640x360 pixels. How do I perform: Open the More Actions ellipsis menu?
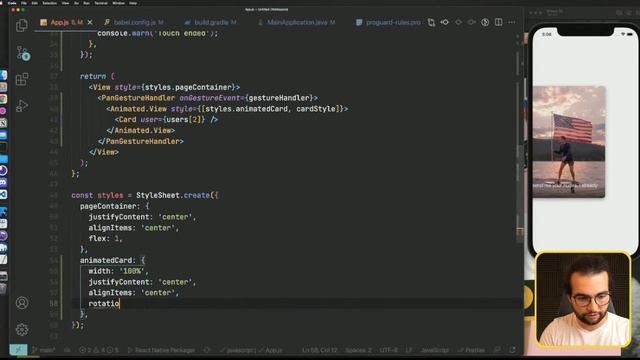click(x=512, y=22)
